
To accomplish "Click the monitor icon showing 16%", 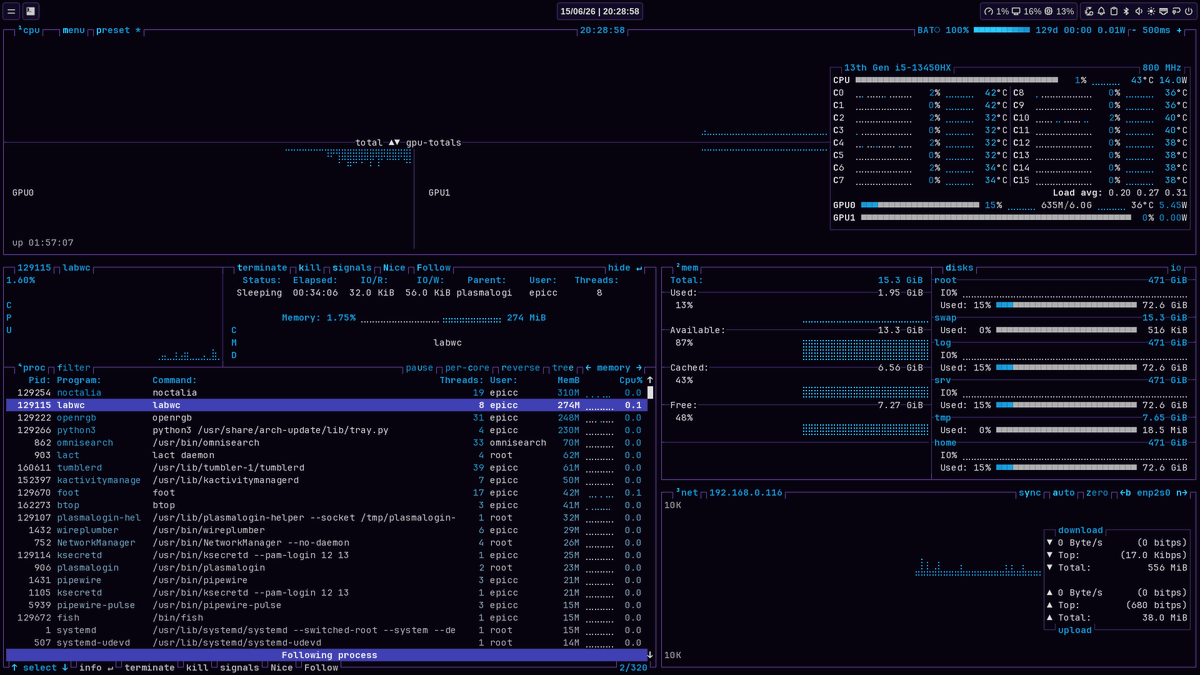I will tap(1016, 12).
